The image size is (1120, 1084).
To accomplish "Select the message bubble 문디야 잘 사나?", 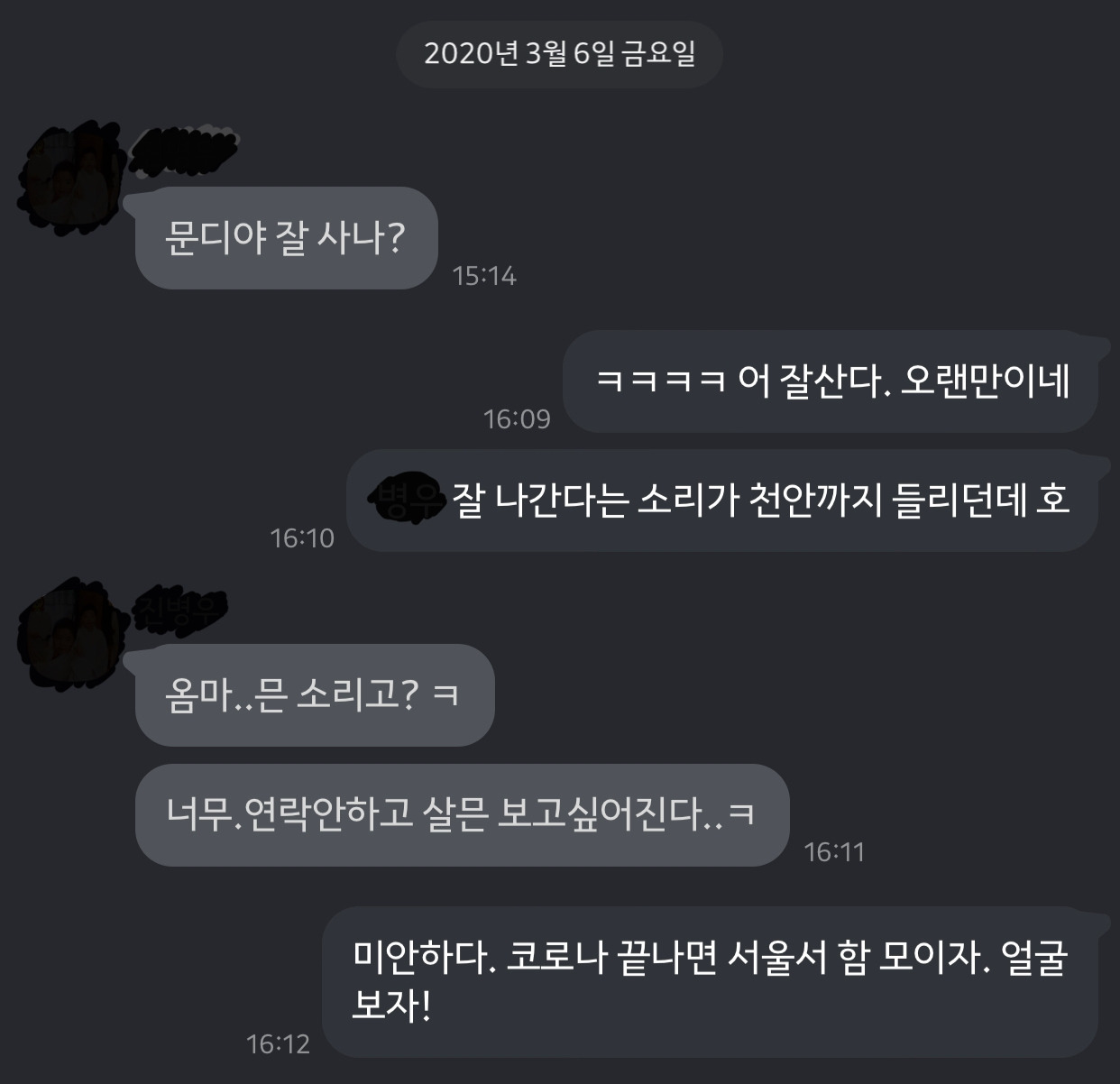I will click(286, 238).
